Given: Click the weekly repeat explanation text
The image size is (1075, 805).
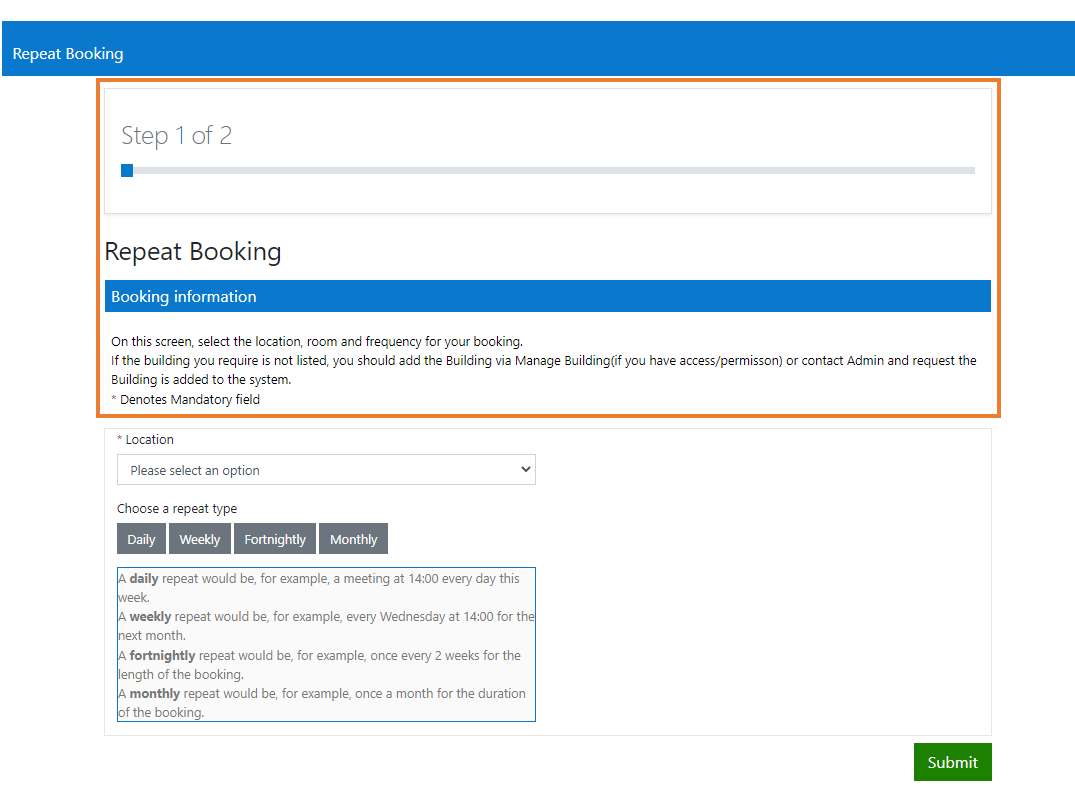Looking at the screenshot, I should tap(326, 626).
